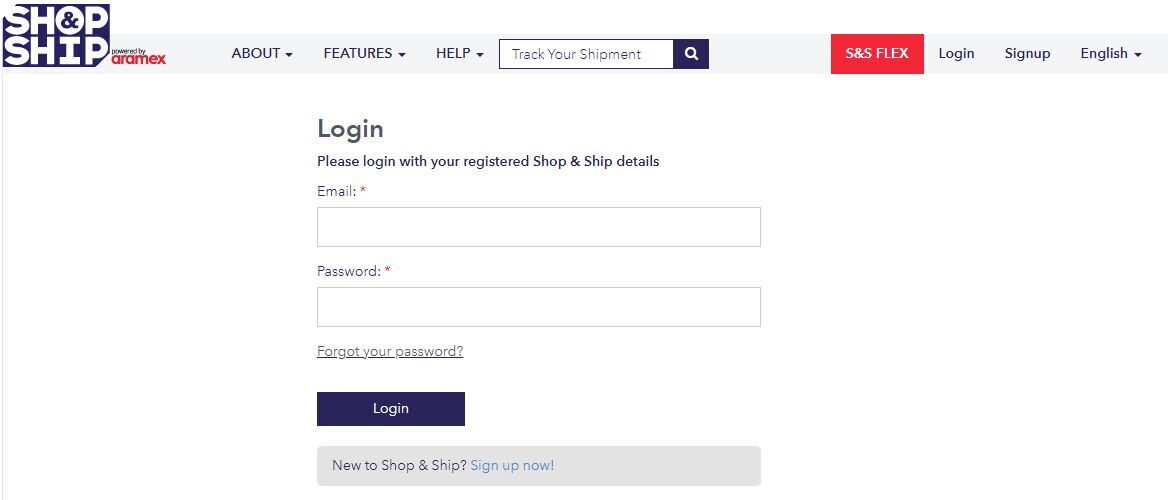Click the caret arrow beside FEATURES

click(402, 55)
